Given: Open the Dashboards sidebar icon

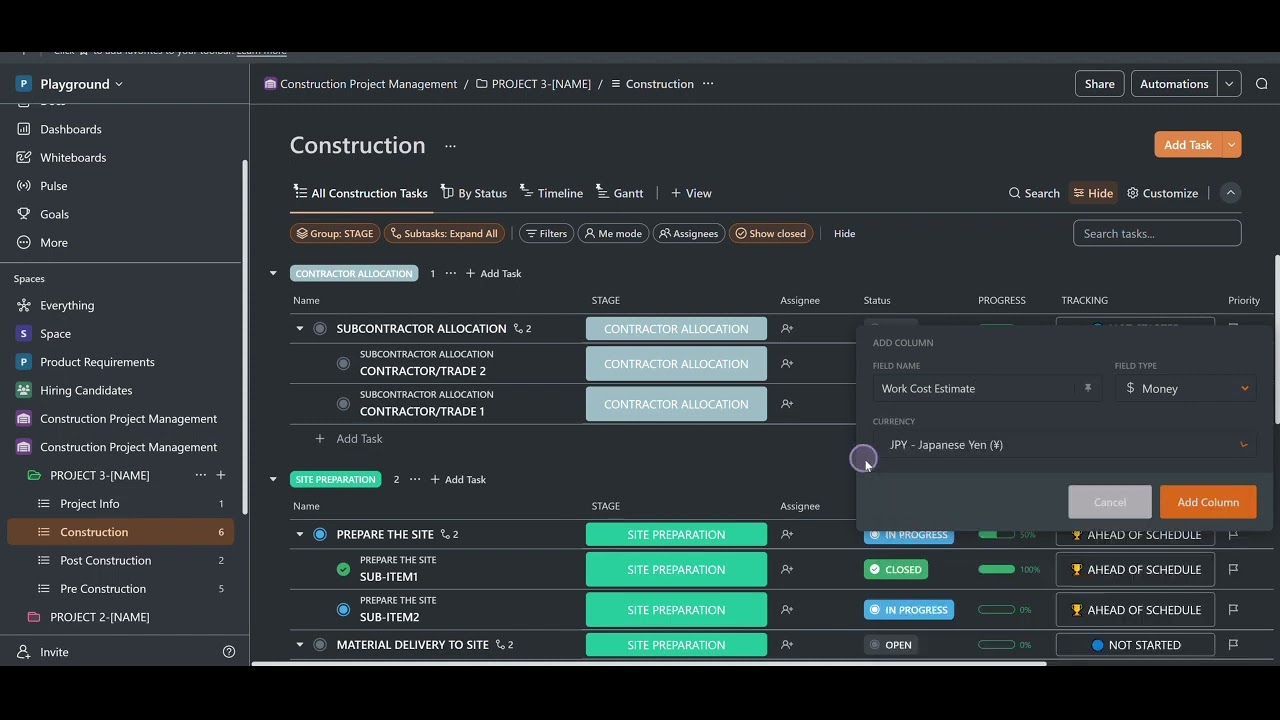Looking at the screenshot, I should tap(24, 129).
